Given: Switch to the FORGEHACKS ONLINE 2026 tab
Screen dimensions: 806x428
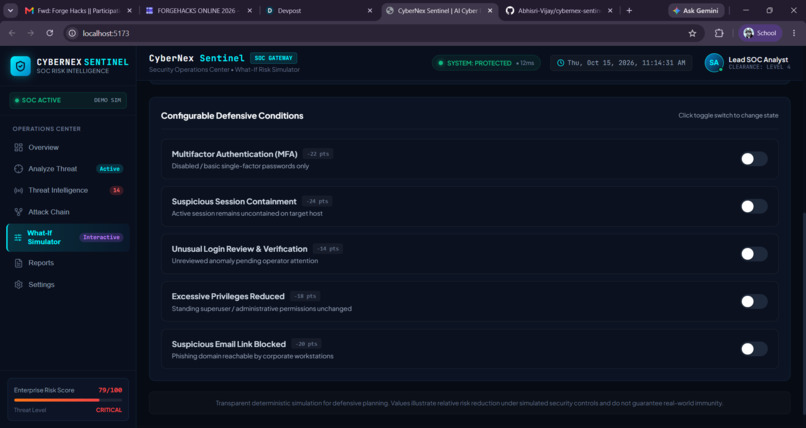Looking at the screenshot, I should pos(198,10).
